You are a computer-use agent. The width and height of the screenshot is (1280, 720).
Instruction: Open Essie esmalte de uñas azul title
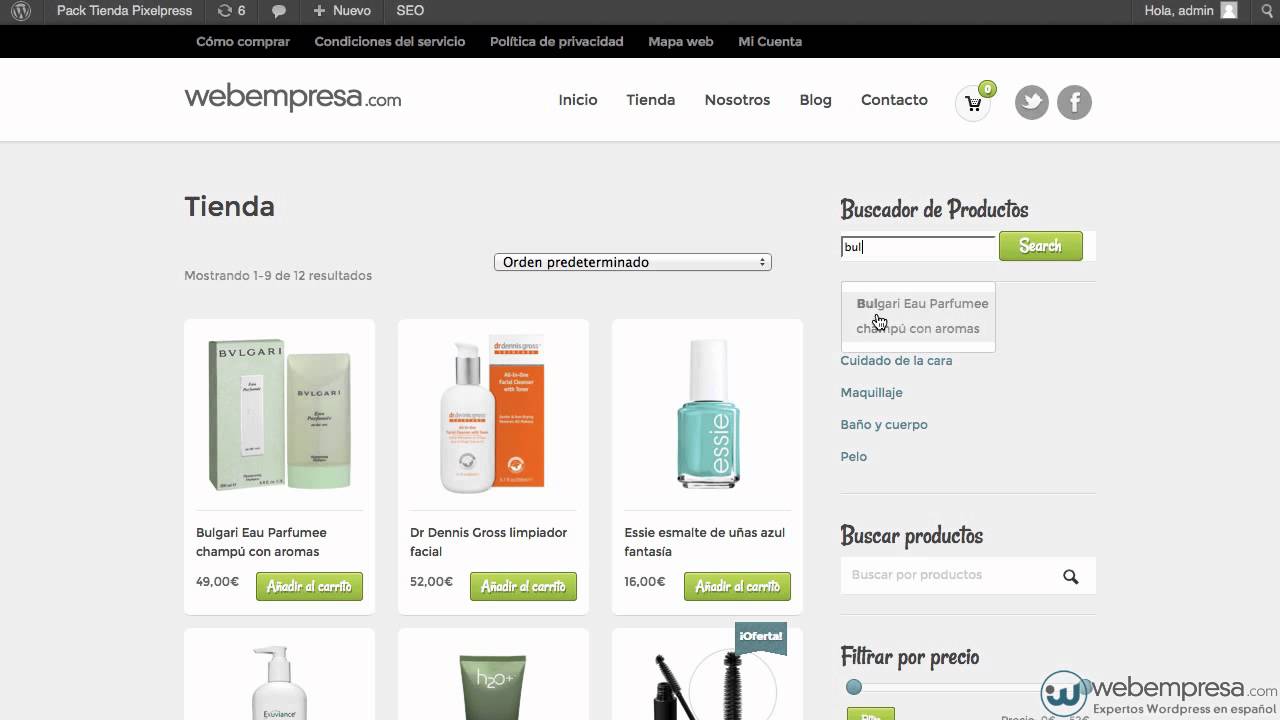click(x=704, y=542)
